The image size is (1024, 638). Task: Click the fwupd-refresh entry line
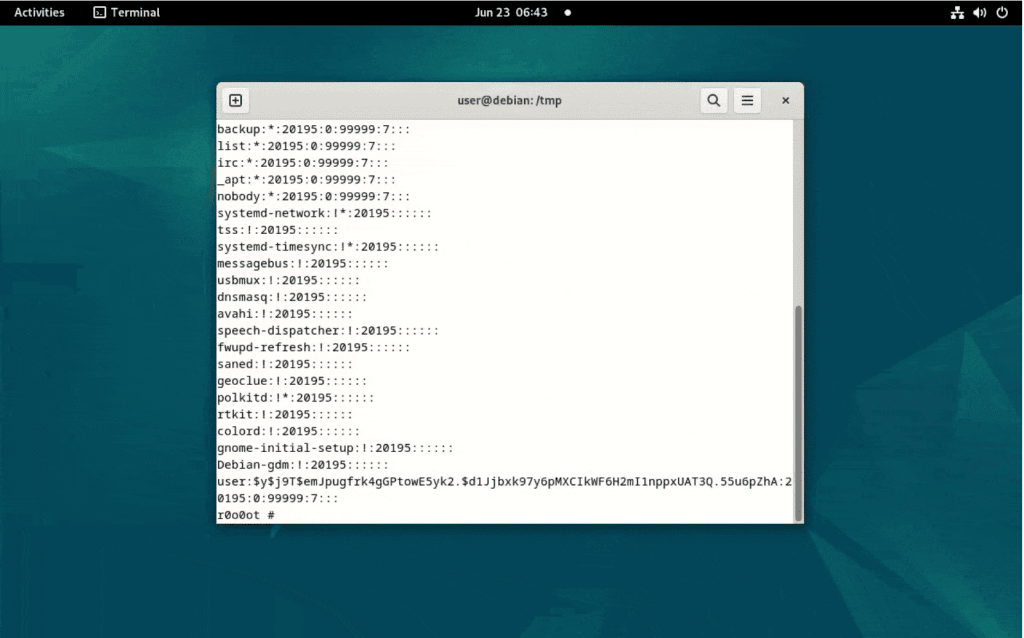(x=313, y=347)
